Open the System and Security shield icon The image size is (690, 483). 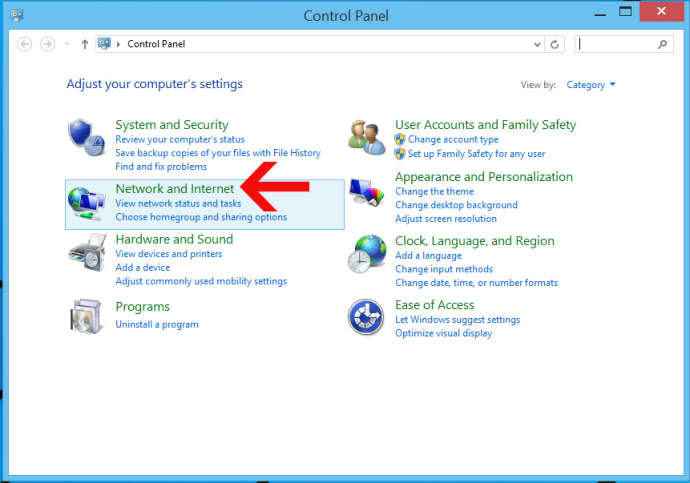click(x=86, y=137)
